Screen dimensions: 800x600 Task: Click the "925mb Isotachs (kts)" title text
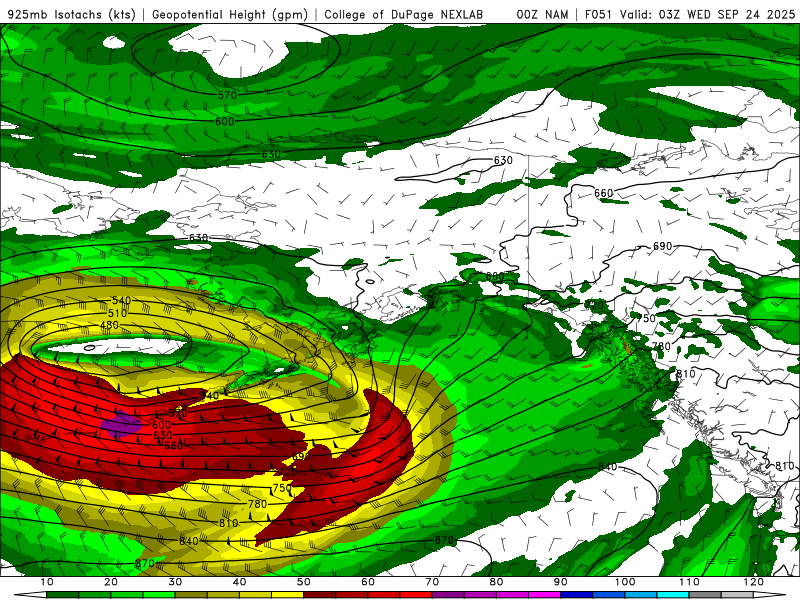point(71,15)
